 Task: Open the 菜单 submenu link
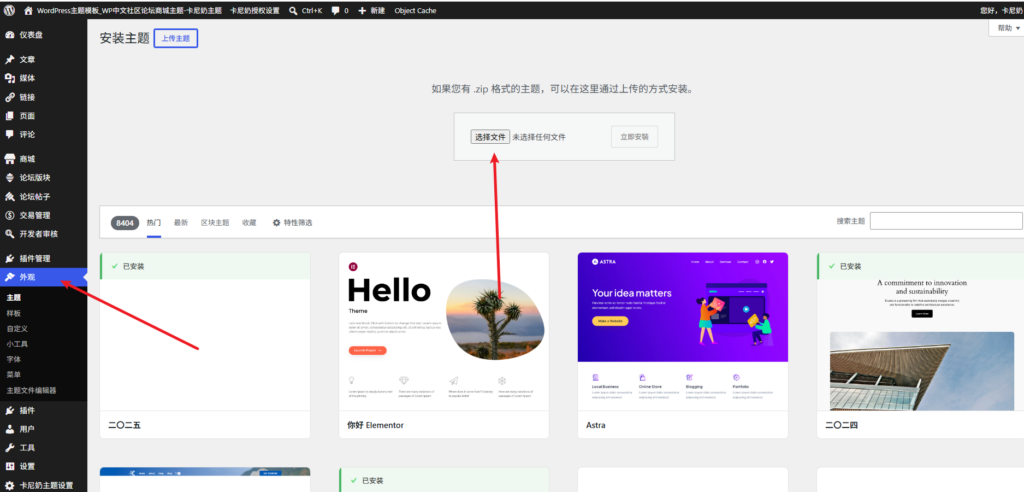[x=14, y=375]
